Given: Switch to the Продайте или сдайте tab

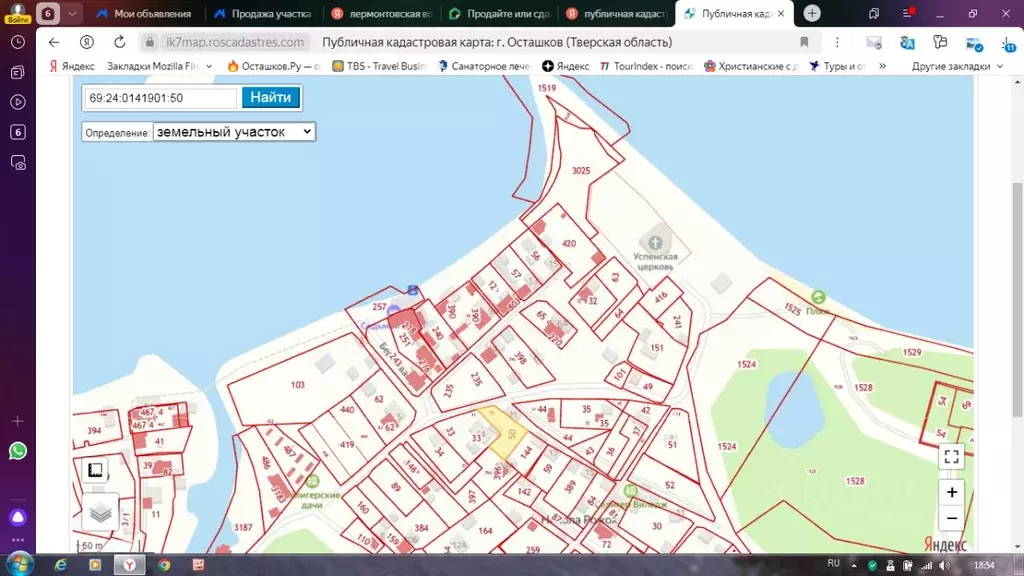Looking at the screenshot, I should tap(500, 13).
